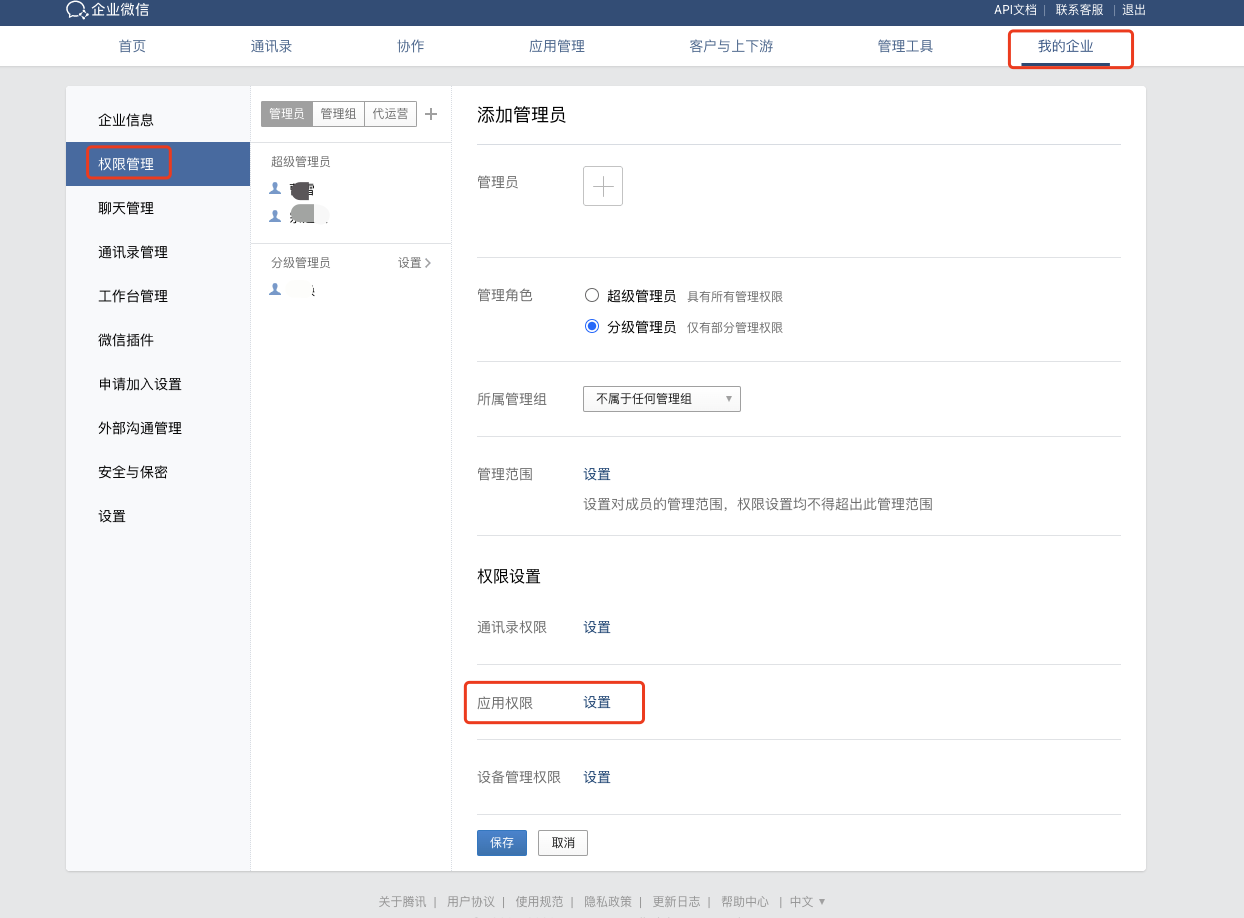
Task: Click the 取消 button
Action: pyautogui.click(x=563, y=843)
